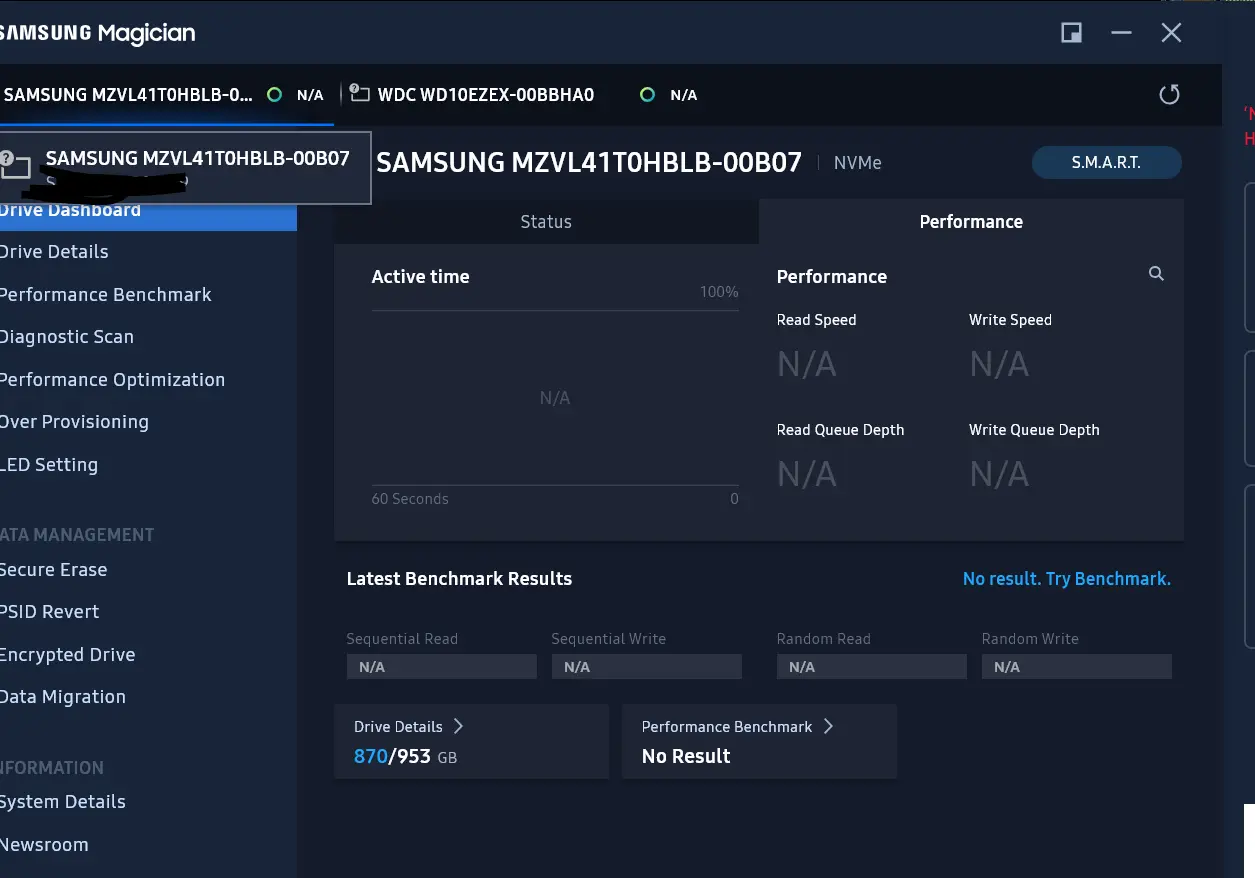Click the Sequential Read N/A bar
Screen dimensions: 1255x878
coord(442,667)
